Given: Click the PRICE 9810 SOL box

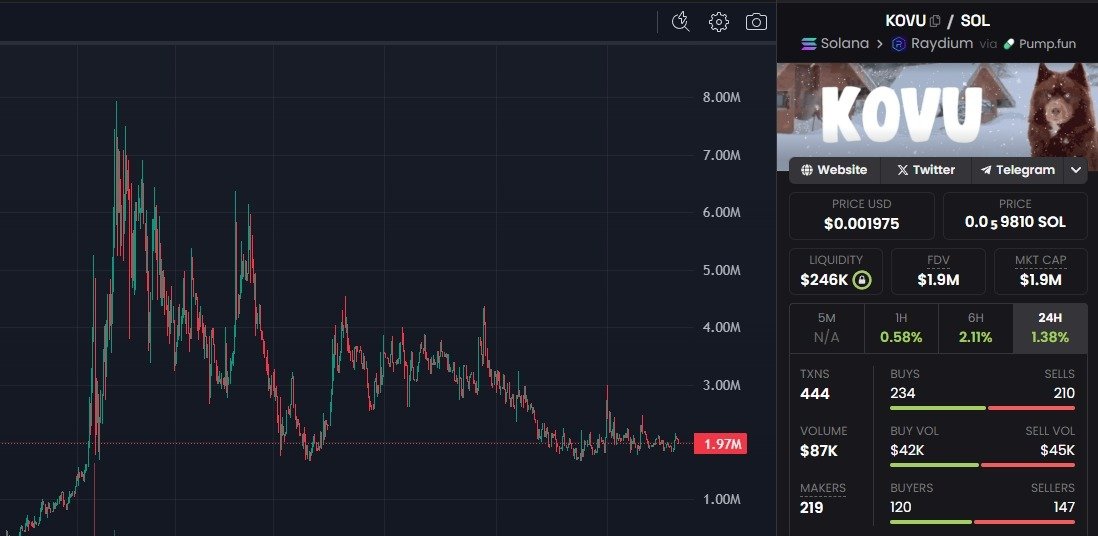Looking at the screenshot, I should [x=1015, y=216].
